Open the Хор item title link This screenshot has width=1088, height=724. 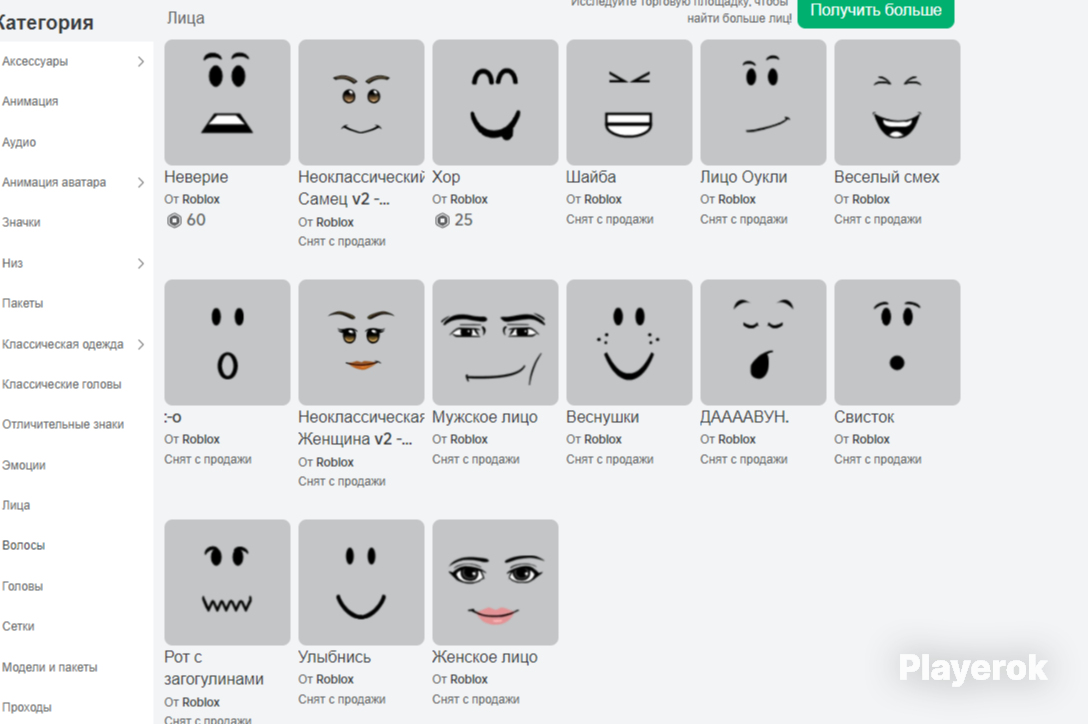[445, 177]
